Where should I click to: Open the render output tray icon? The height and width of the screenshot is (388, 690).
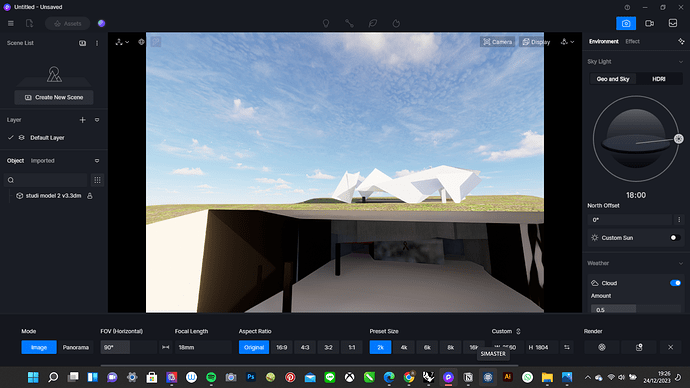[673, 23]
